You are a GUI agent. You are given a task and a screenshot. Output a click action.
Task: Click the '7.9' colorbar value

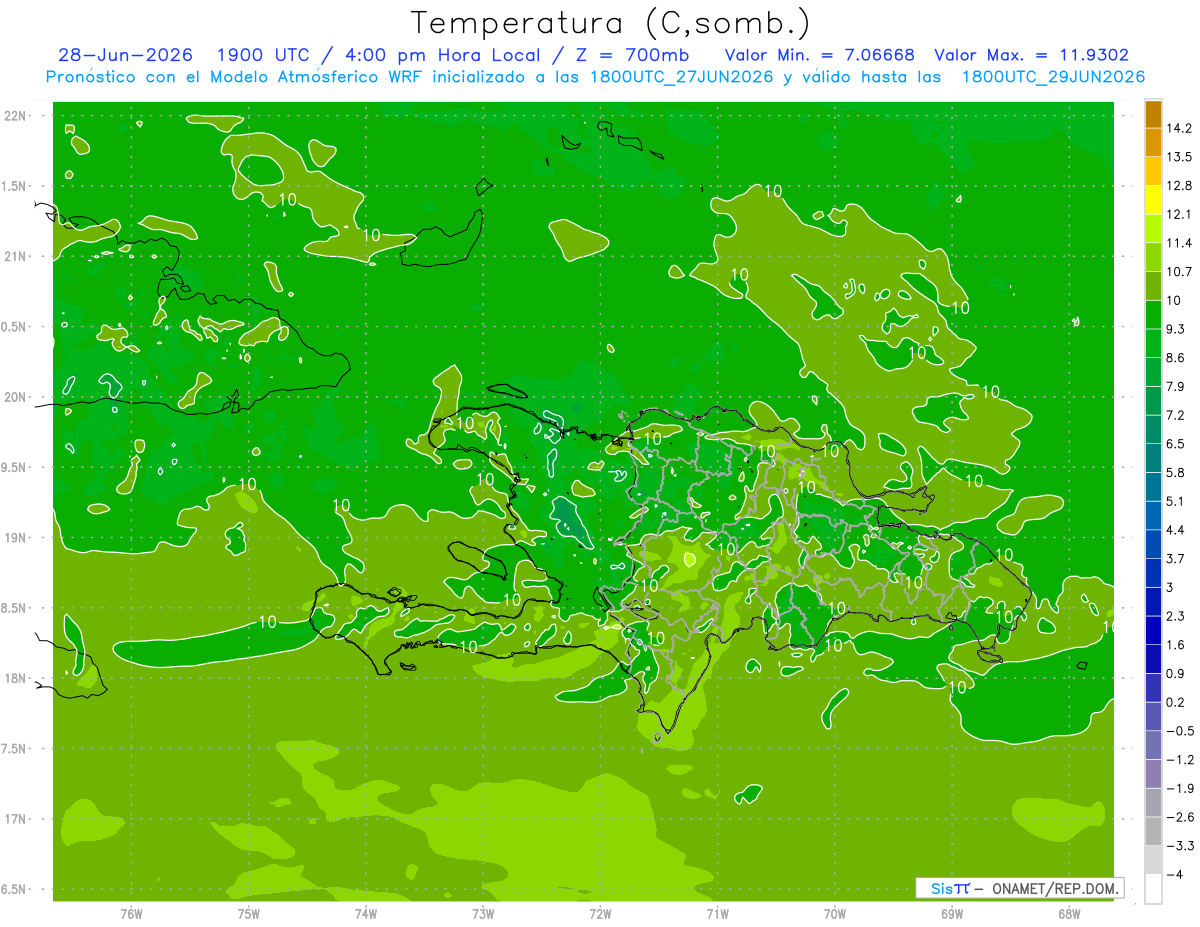click(x=1176, y=387)
